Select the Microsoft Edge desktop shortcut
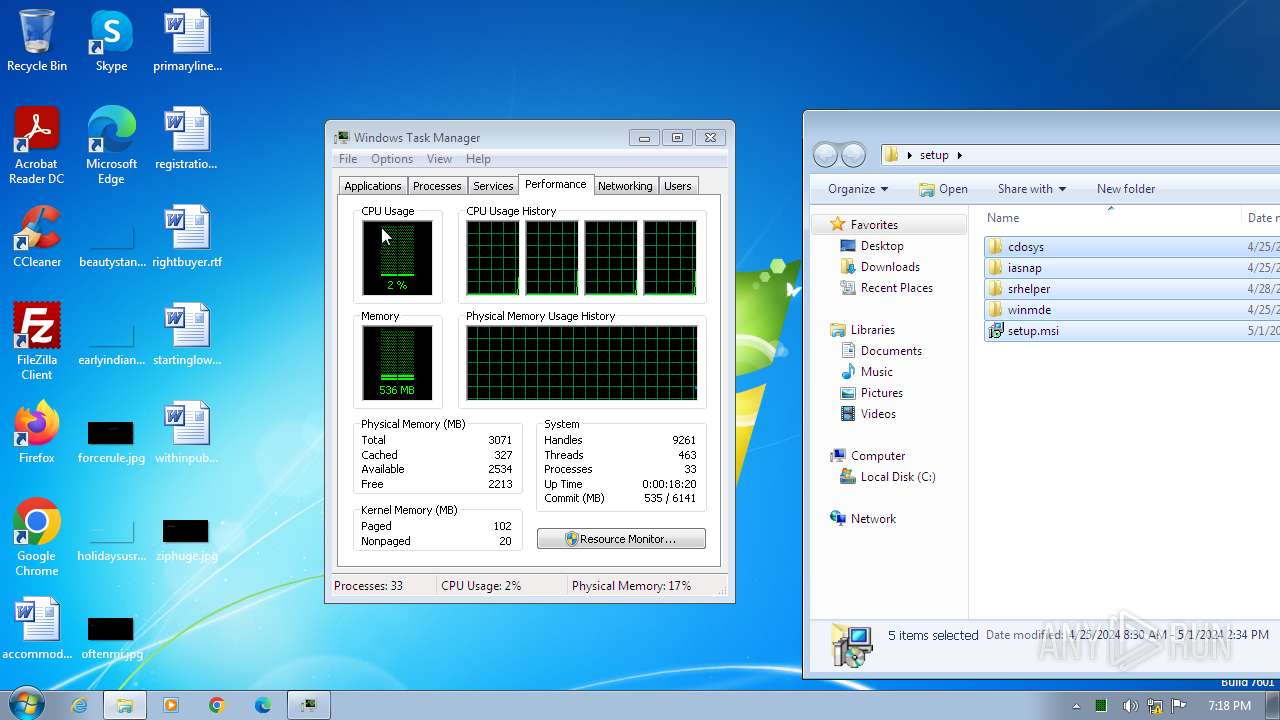 (111, 146)
